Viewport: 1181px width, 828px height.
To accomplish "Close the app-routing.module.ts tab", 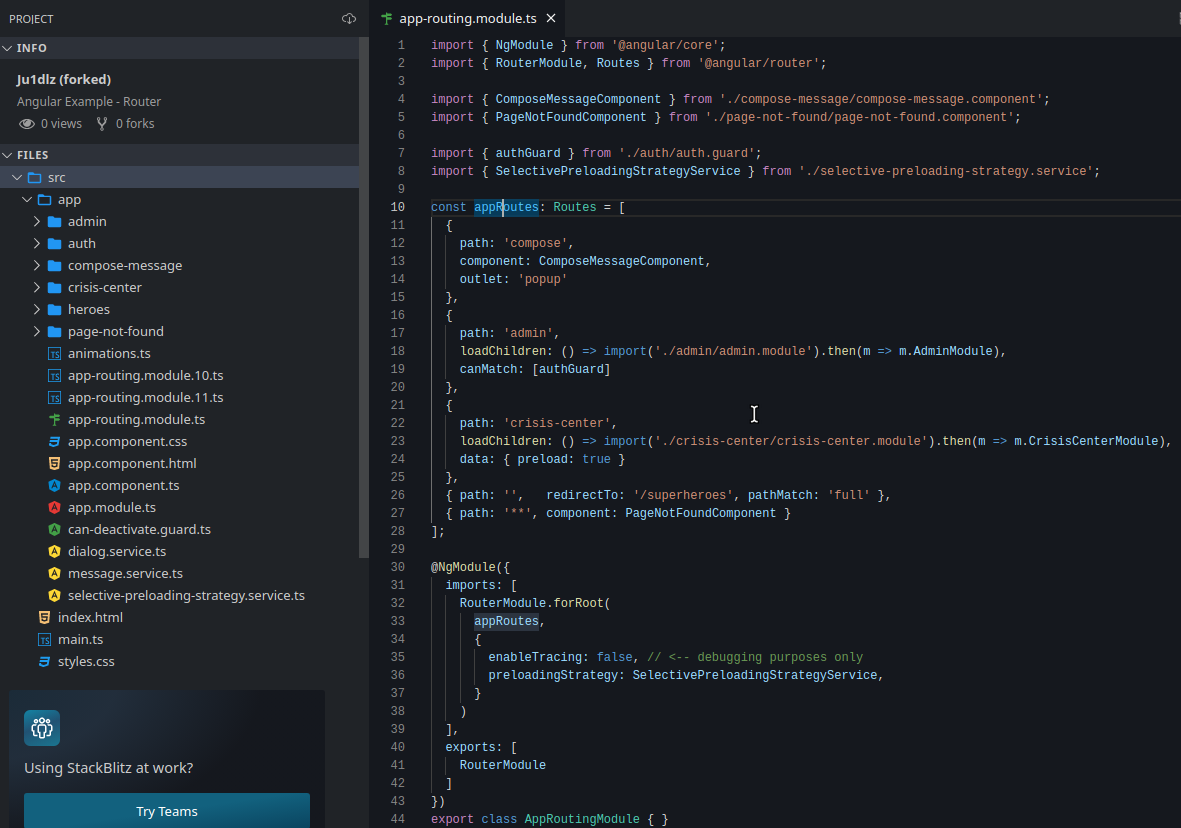I will click(550, 18).
